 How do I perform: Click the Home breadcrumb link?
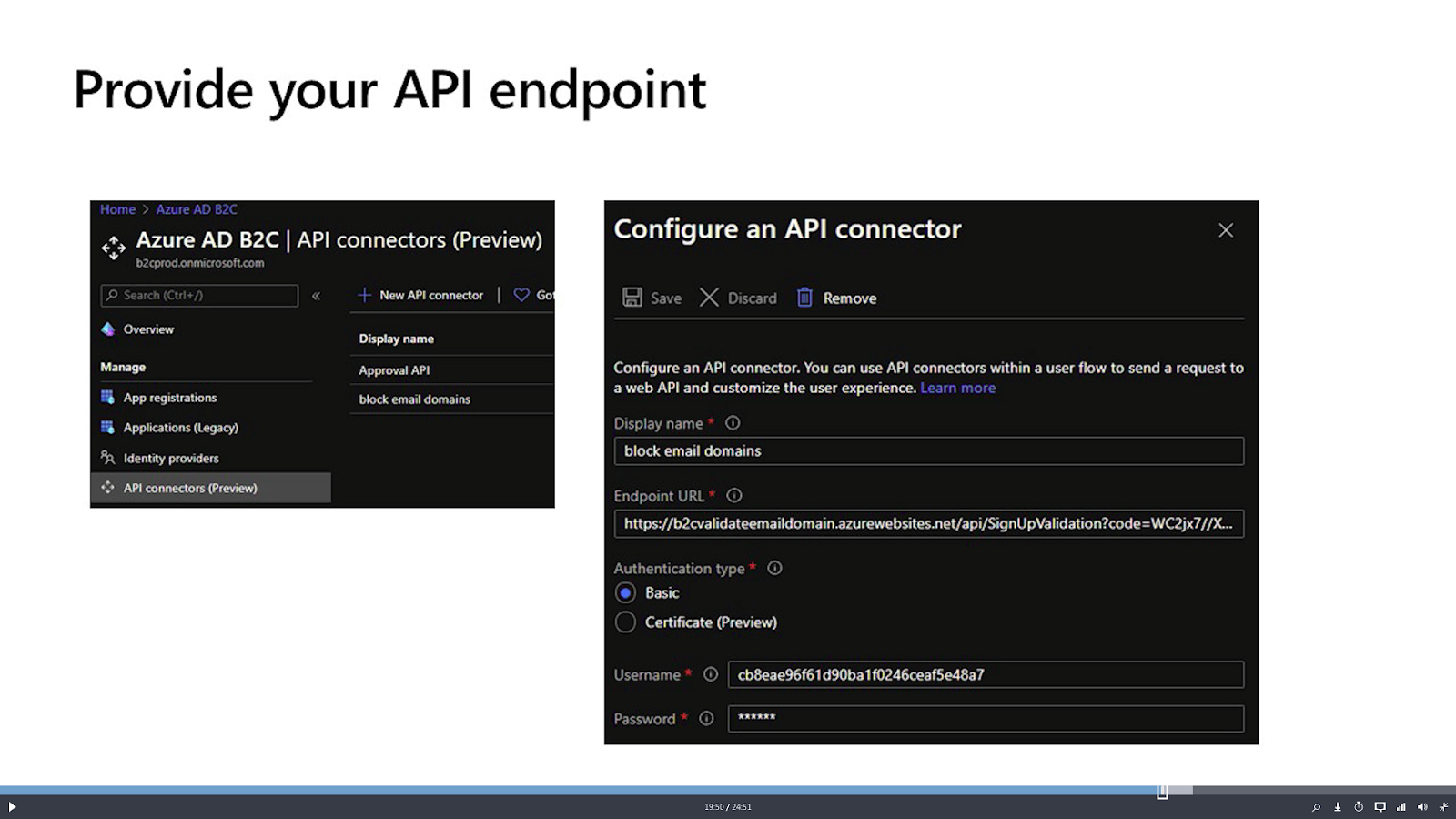117,209
